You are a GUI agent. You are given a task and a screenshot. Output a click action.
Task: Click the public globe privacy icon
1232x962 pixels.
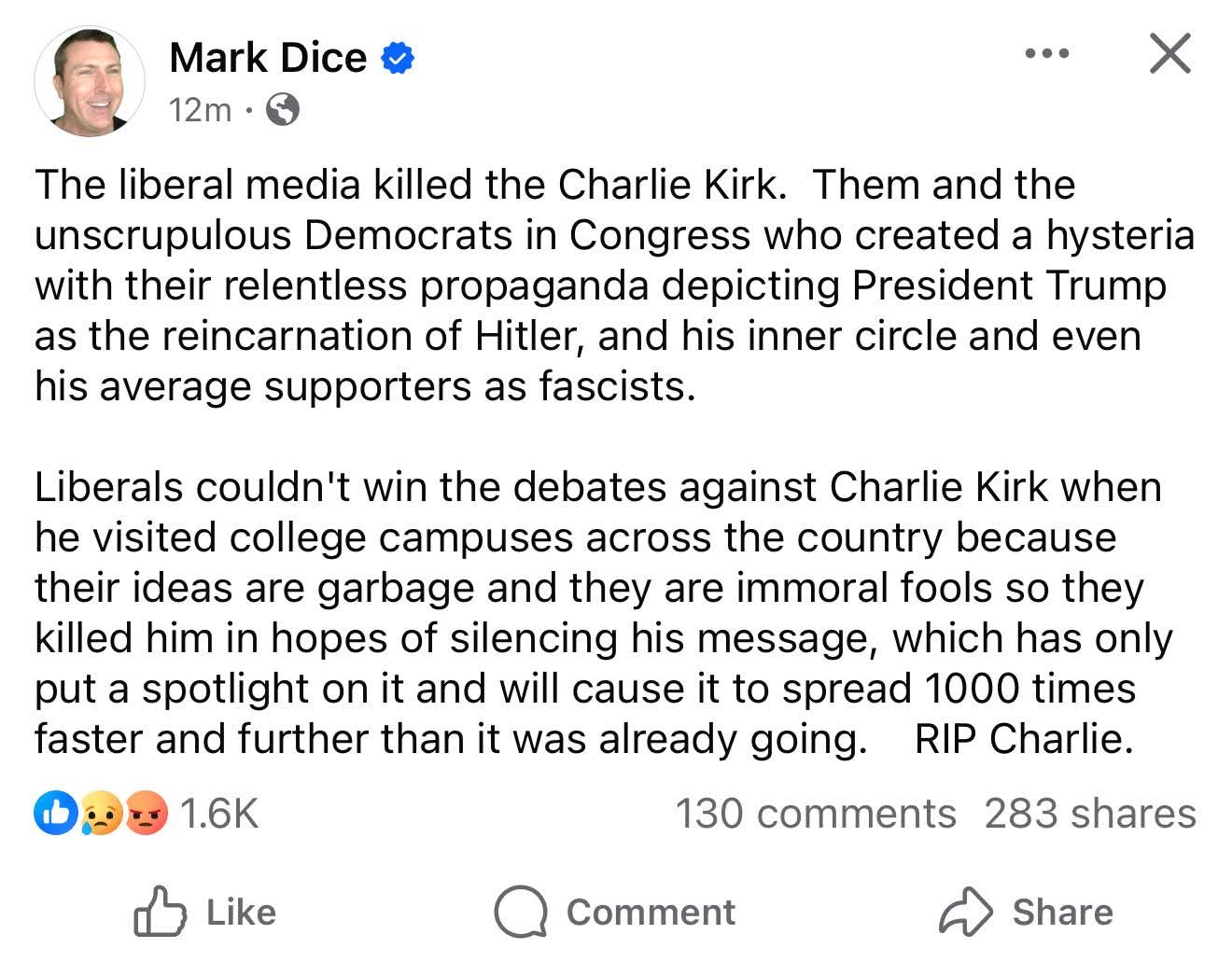[x=283, y=110]
